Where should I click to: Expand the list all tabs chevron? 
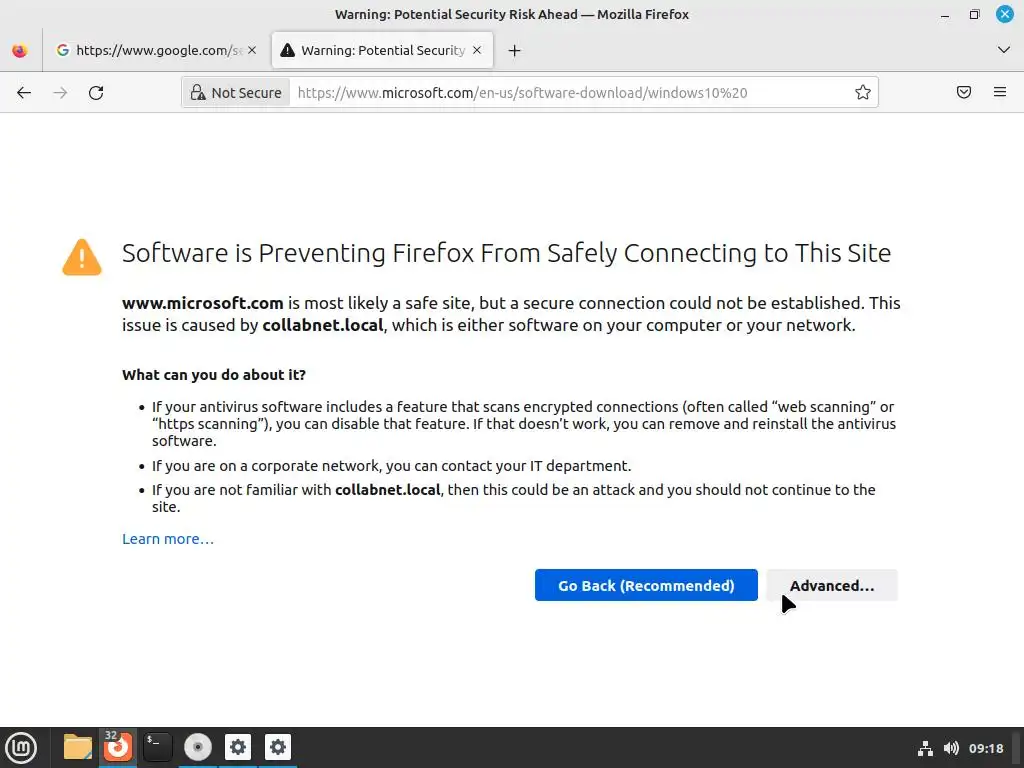click(x=1003, y=50)
